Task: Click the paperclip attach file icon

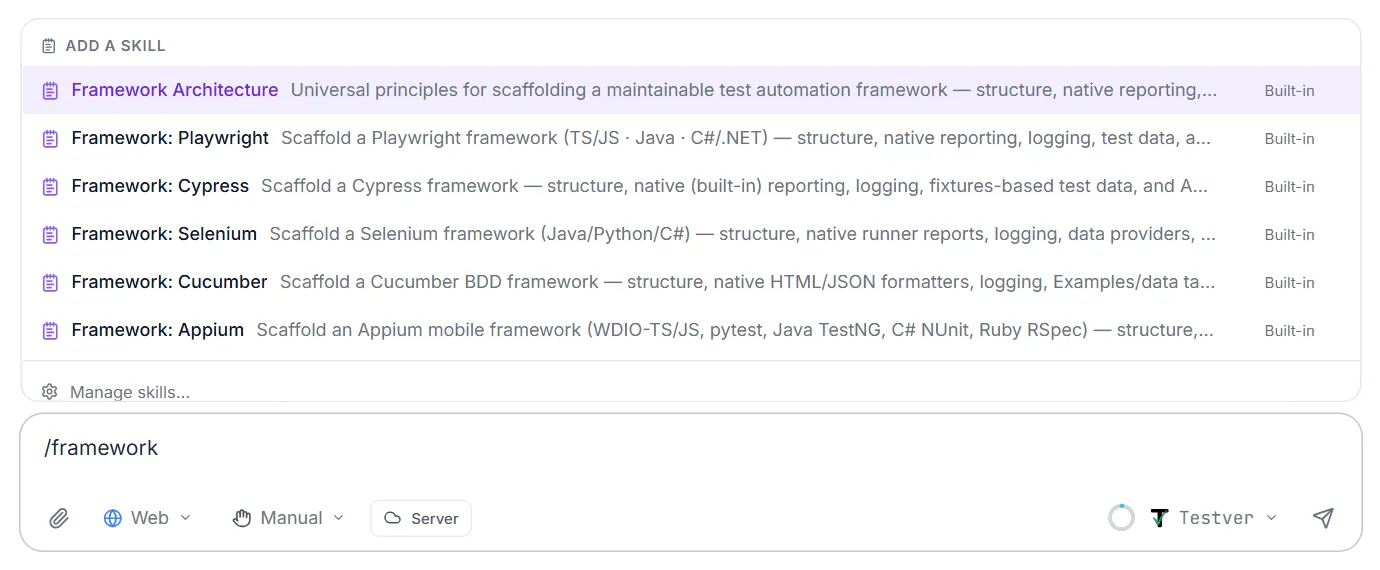Action: (x=59, y=518)
